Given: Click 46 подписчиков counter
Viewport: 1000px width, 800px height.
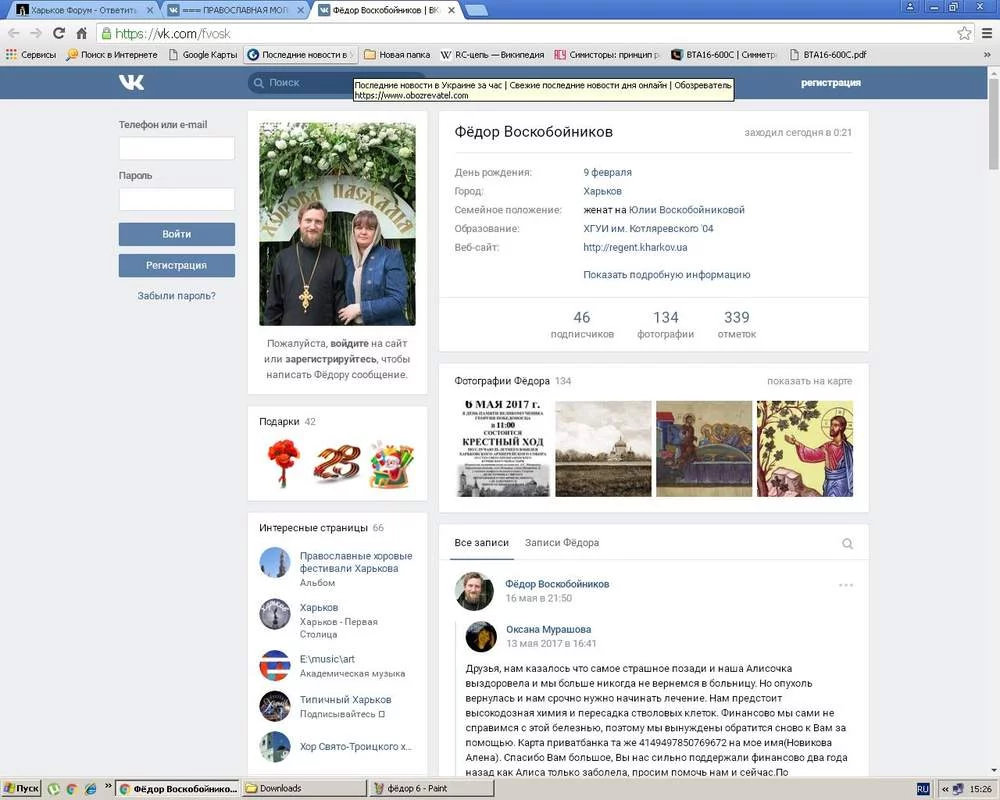Looking at the screenshot, I should tap(582, 324).
